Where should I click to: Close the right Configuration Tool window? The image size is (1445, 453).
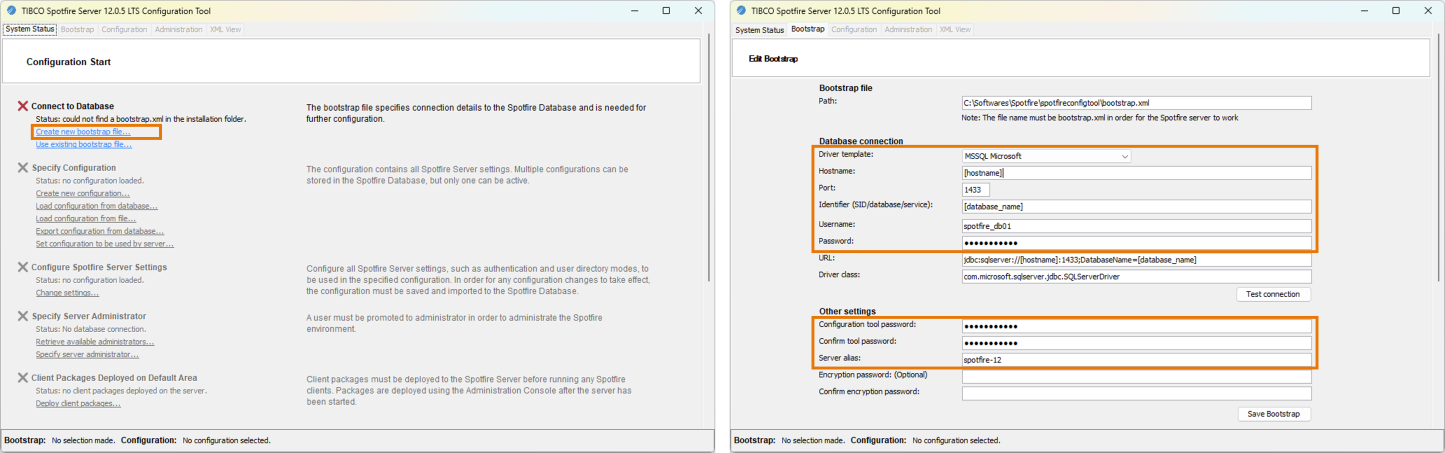click(x=1426, y=11)
